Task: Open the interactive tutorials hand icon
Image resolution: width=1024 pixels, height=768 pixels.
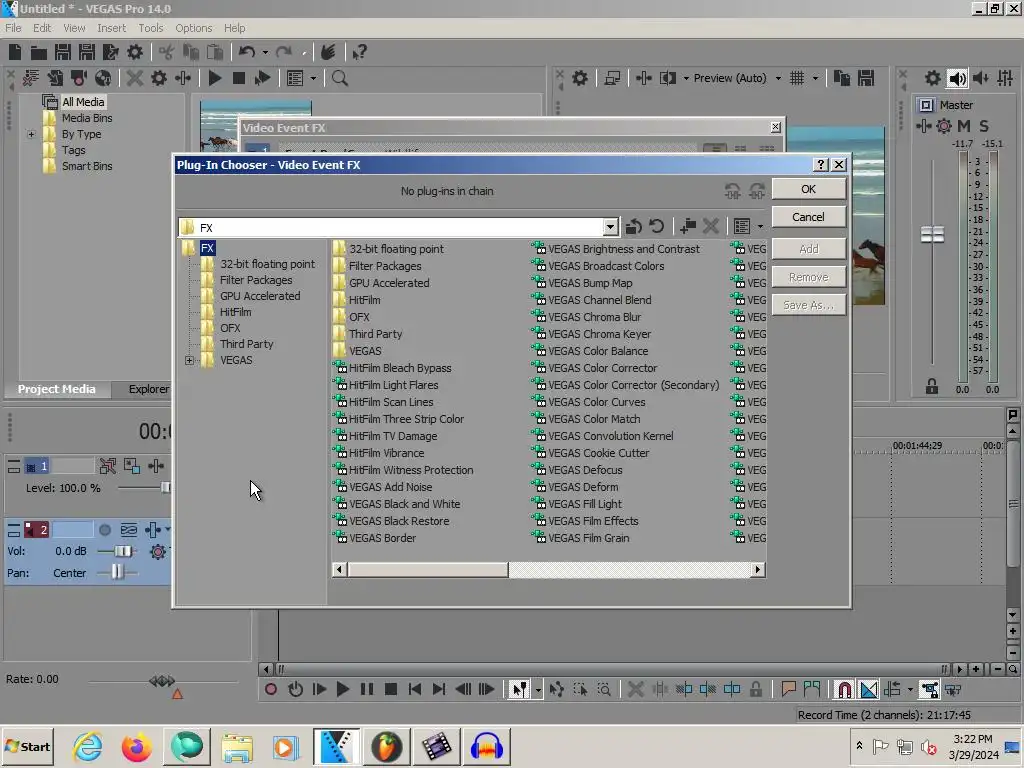Action: pos(328,52)
